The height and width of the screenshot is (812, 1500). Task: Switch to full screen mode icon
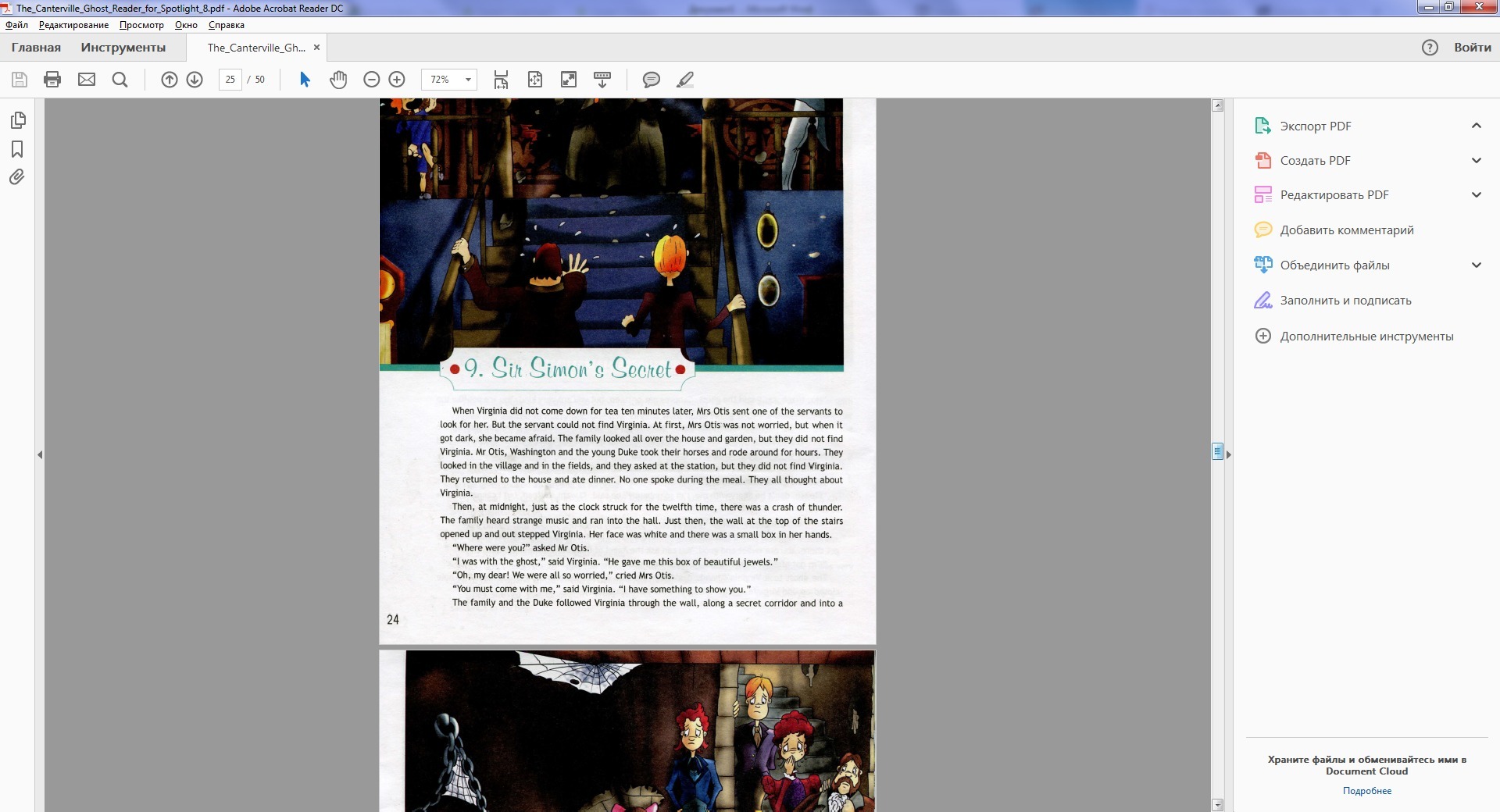(569, 80)
